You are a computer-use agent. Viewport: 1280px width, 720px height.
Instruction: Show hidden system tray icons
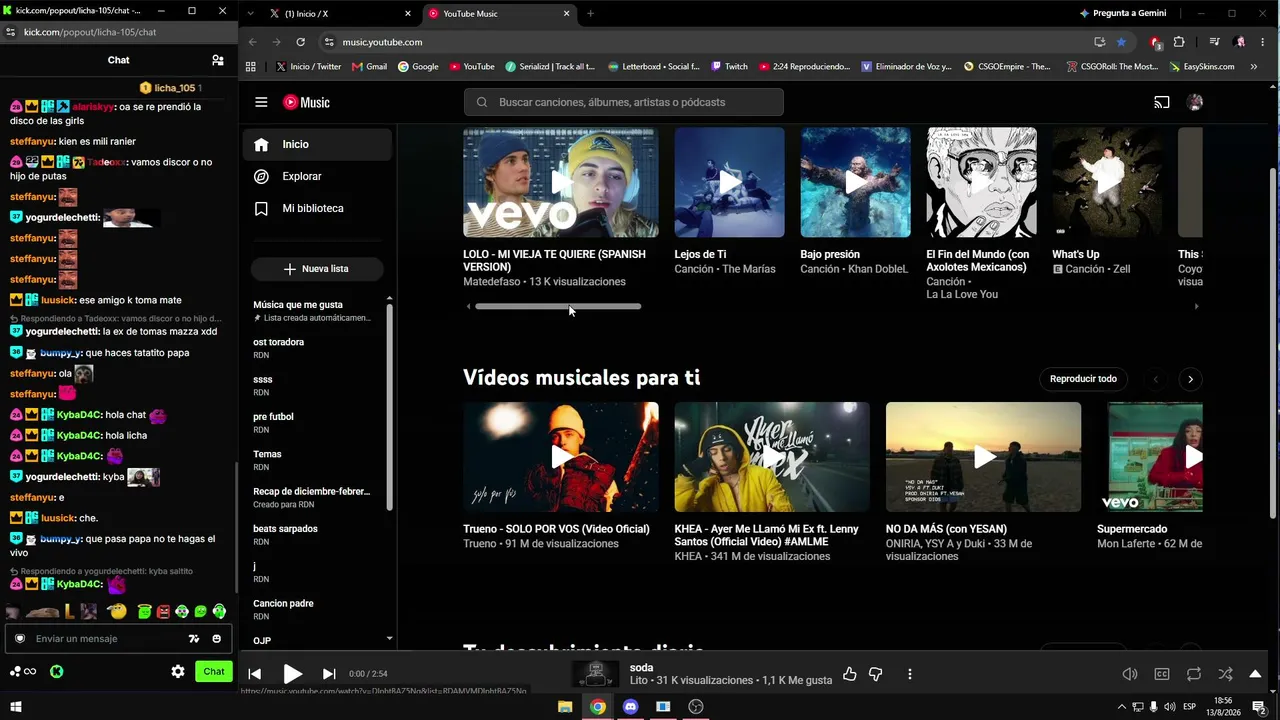click(x=1120, y=707)
